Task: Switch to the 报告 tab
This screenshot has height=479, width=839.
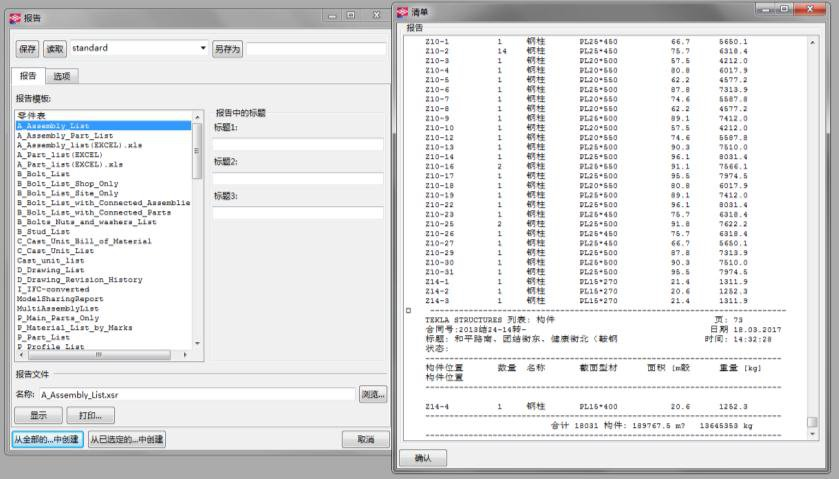Action: pyautogui.click(x=28, y=76)
